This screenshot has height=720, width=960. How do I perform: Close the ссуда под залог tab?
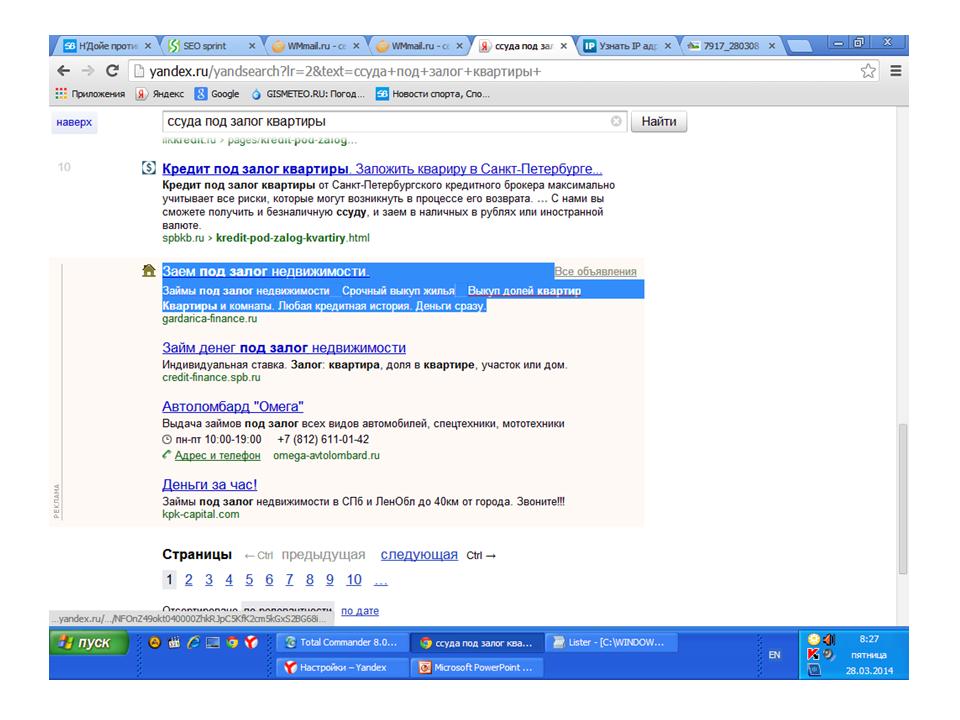click(x=563, y=46)
